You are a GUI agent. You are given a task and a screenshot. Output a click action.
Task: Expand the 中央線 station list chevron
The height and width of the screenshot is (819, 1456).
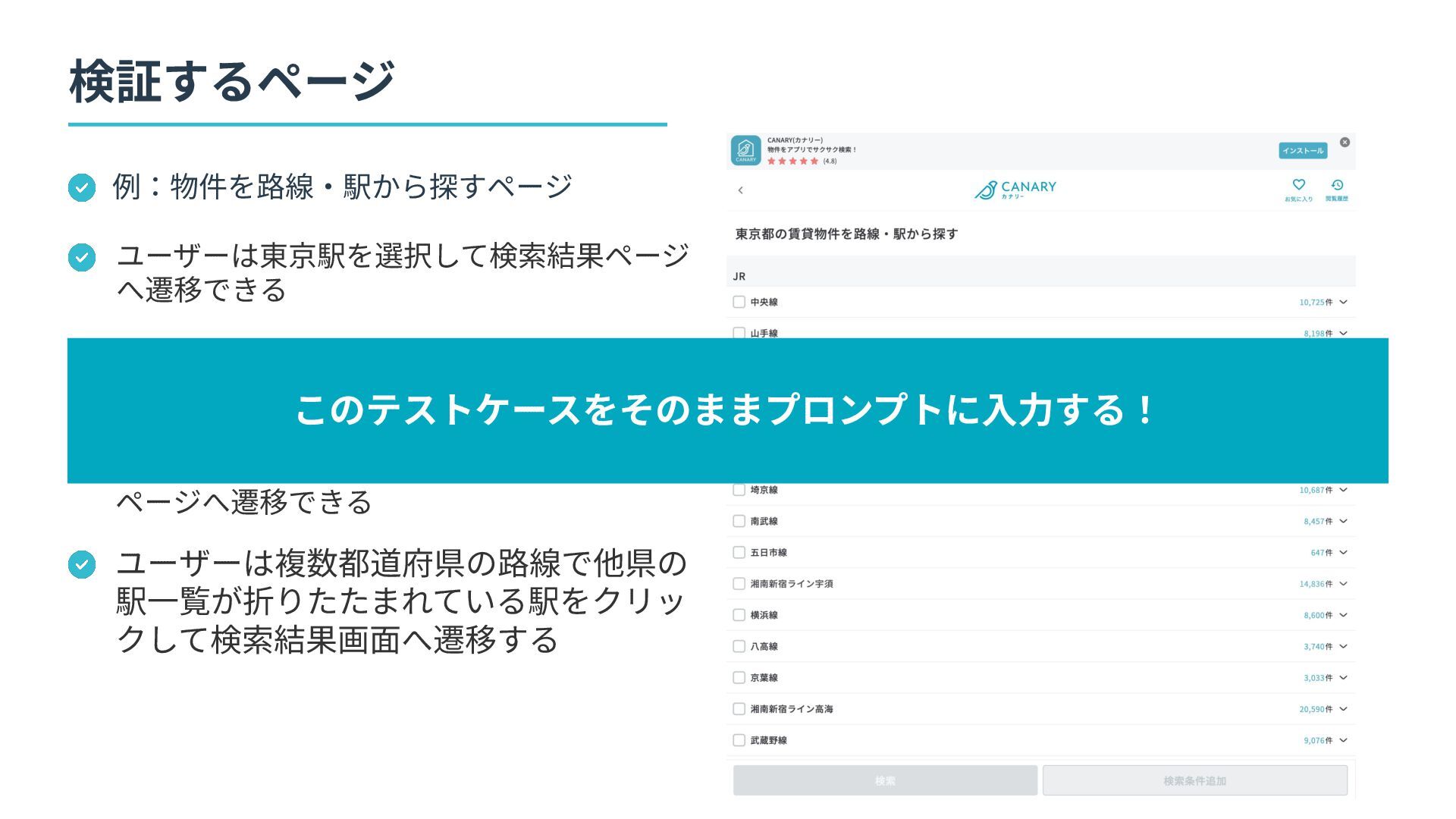pos(1343,302)
